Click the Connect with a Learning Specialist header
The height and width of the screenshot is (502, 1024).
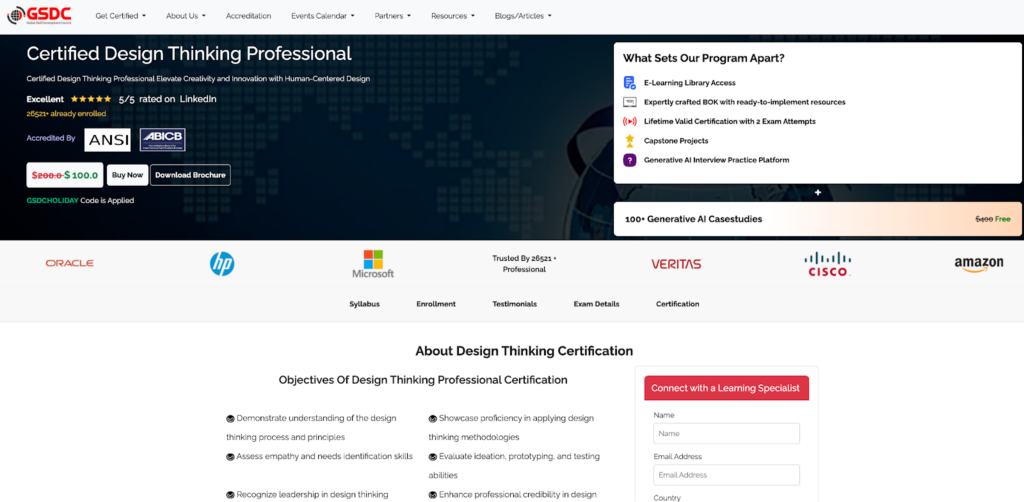pyautogui.click(x=726, y=388)
